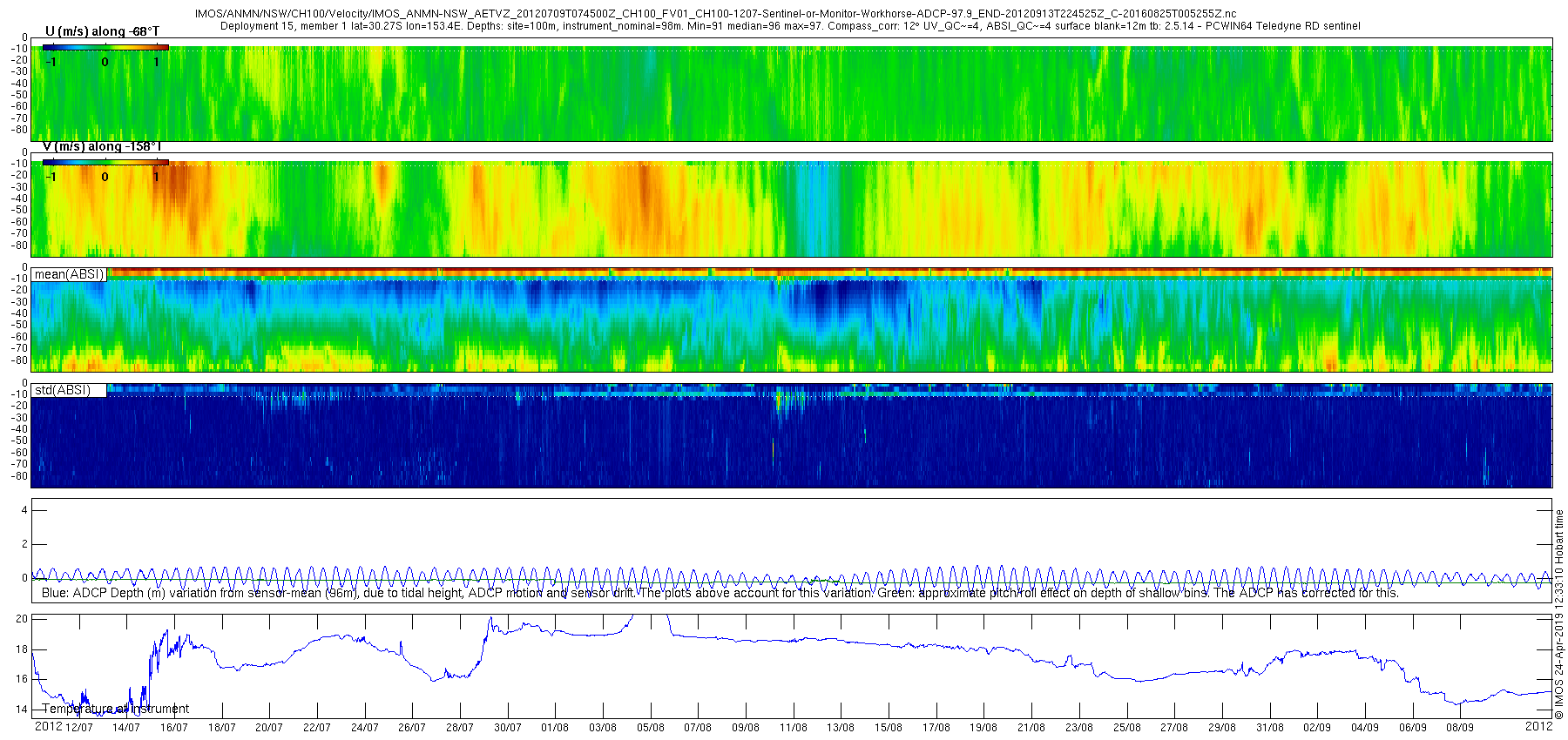Click the '12/07' date tick label
The height and width of the screenshot is (740, 1568).
(78, 728)
